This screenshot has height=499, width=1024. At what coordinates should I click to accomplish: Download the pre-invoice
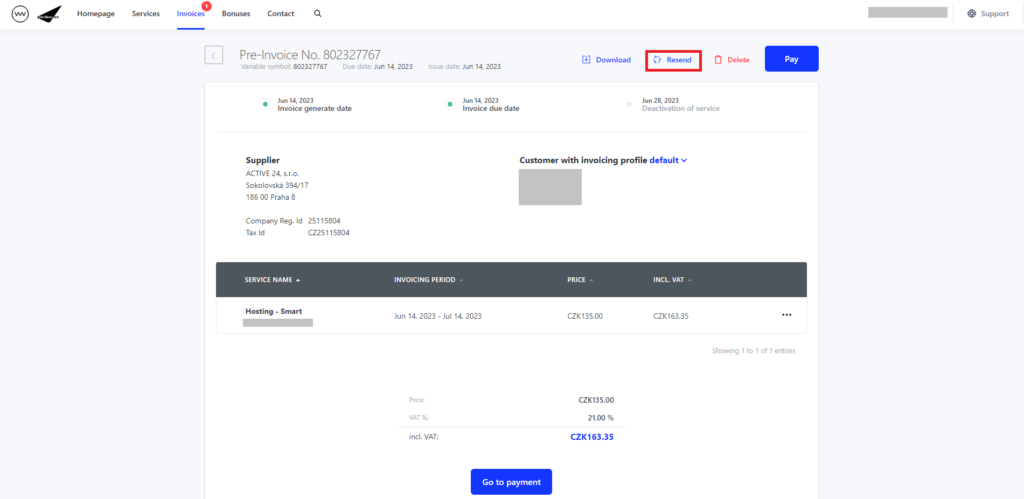(606, 60)
